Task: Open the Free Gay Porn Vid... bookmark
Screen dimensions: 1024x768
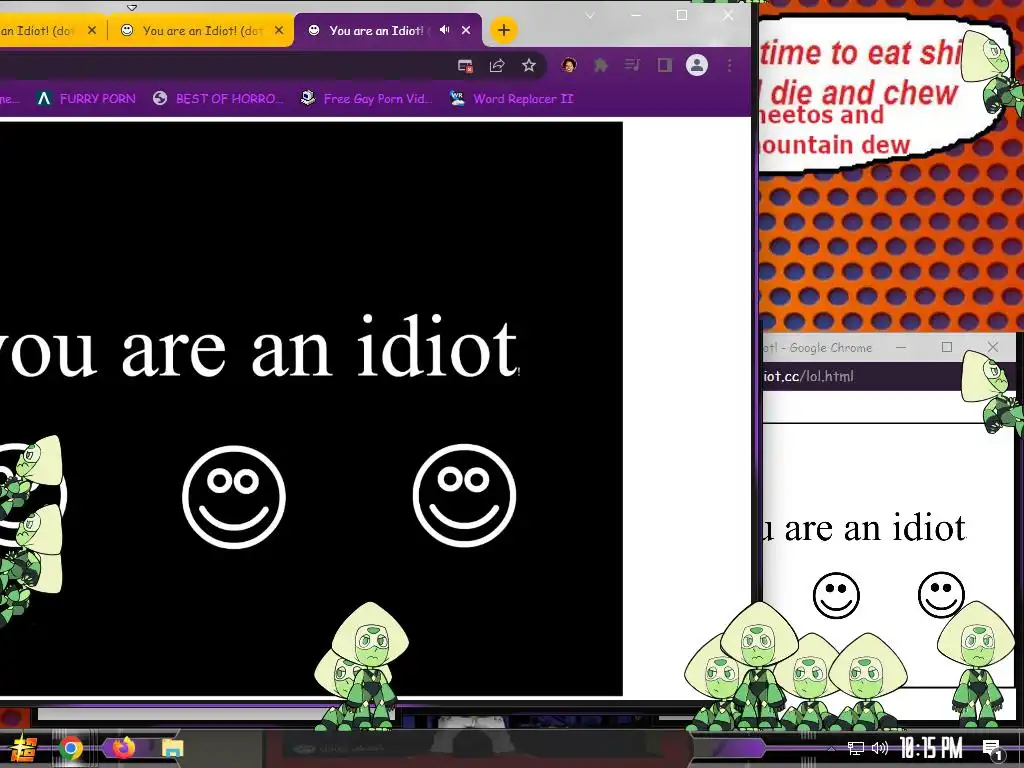Action: pos(366,99)
